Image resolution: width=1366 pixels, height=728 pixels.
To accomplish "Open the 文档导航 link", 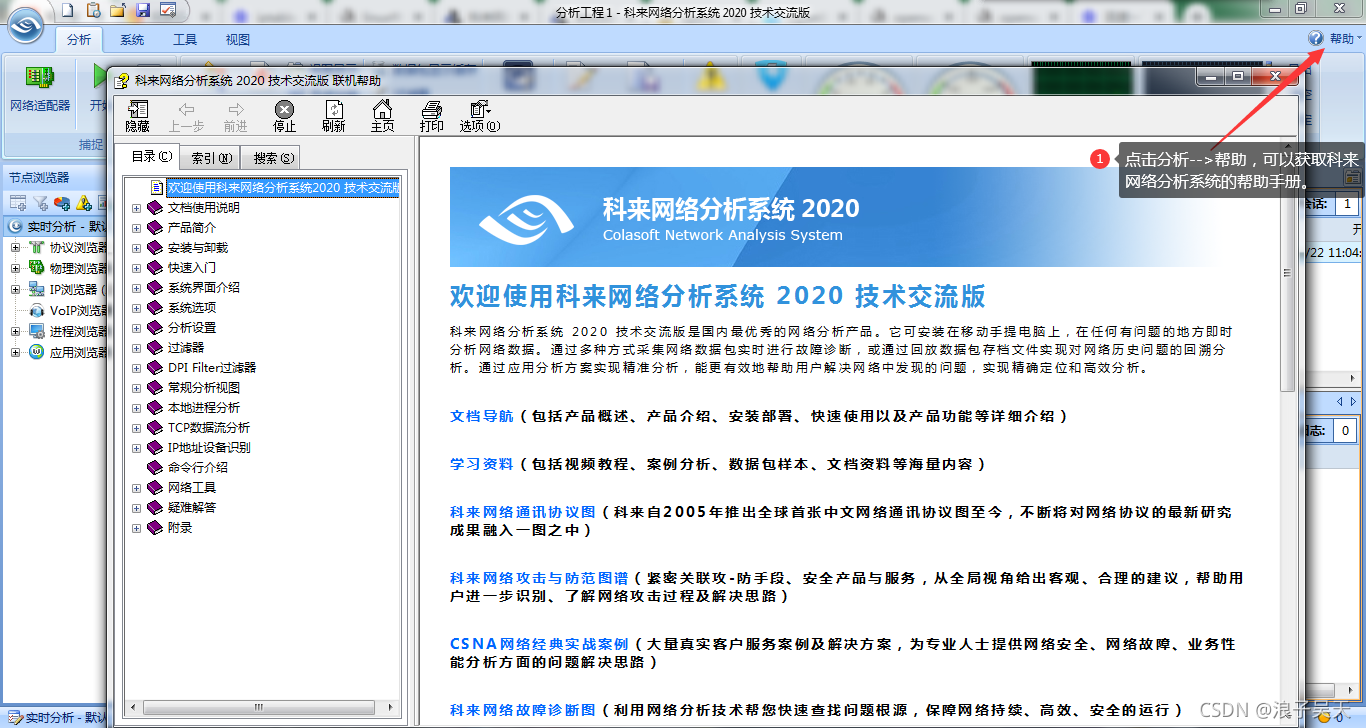I will coord(482,416).
